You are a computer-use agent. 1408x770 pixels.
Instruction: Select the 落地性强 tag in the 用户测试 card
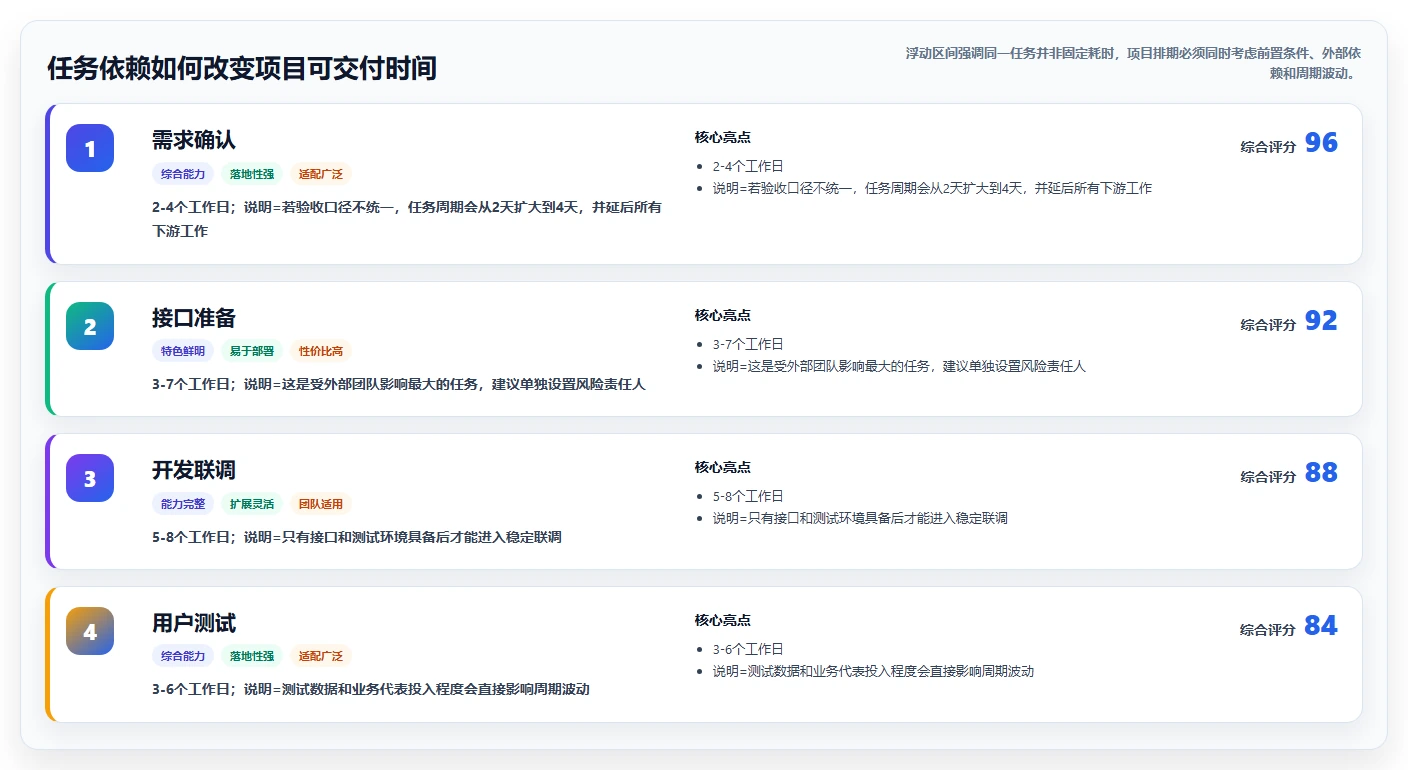tap(252, 656)
